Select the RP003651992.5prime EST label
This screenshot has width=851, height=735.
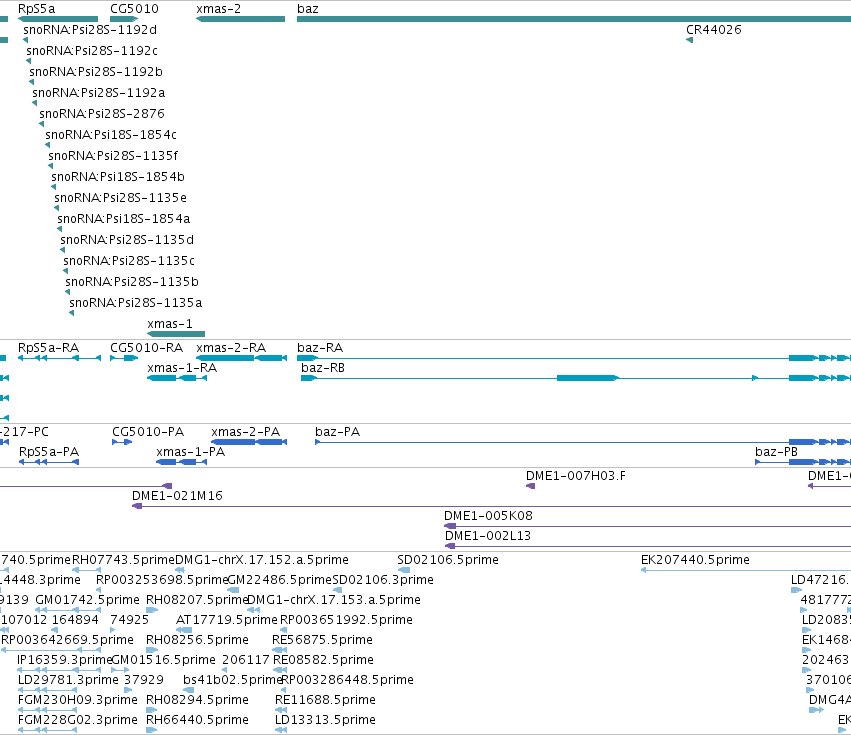point(346,620)
